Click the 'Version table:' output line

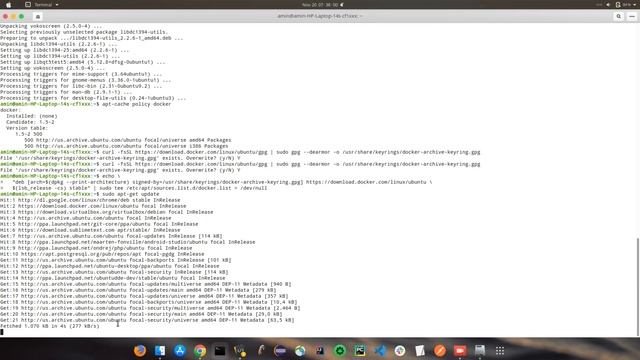tap(27, 128)
